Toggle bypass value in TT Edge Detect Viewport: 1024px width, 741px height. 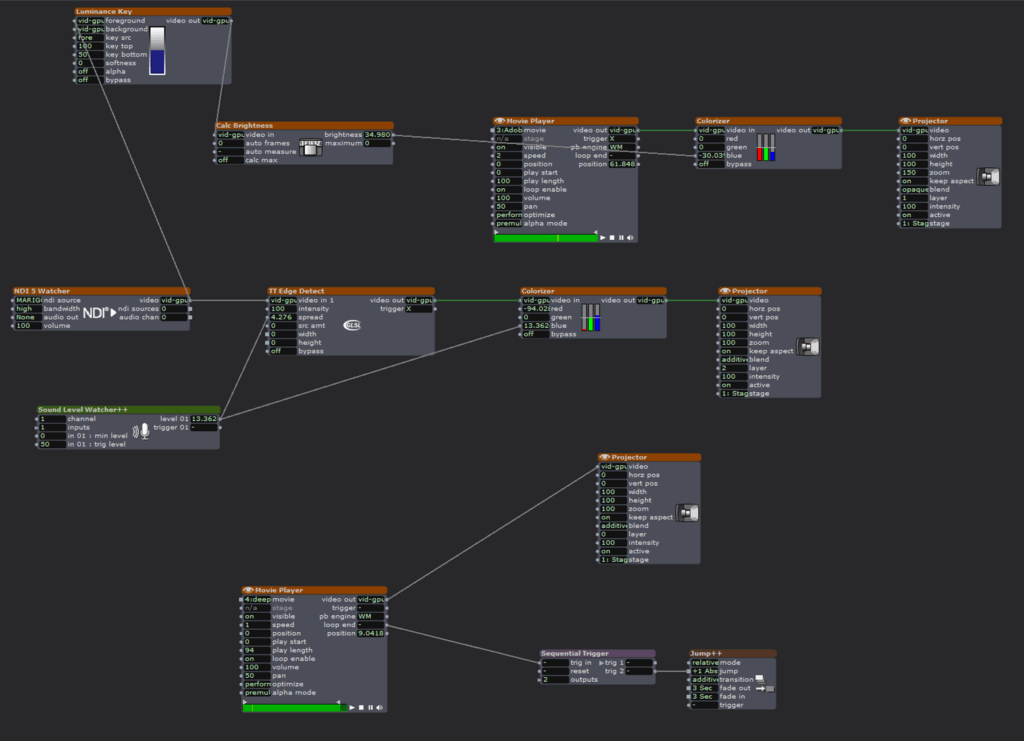[283, 351]
